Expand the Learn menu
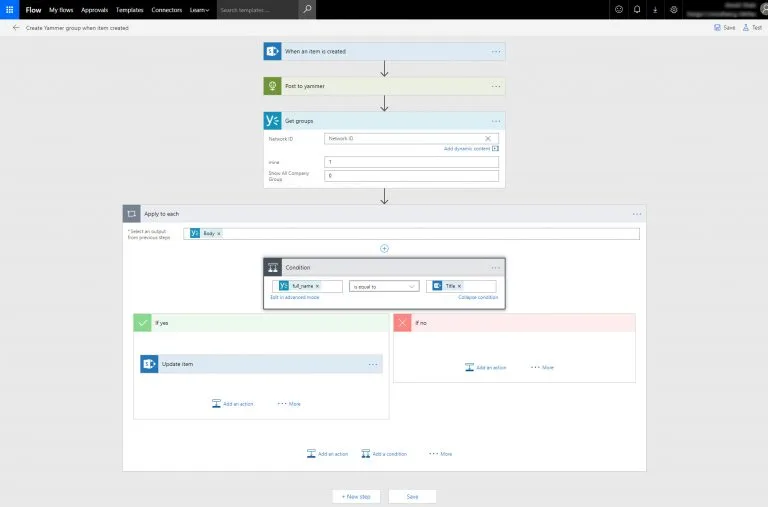Image resolution: width=768 pixels, height=507 pixels. coord(199,10)
